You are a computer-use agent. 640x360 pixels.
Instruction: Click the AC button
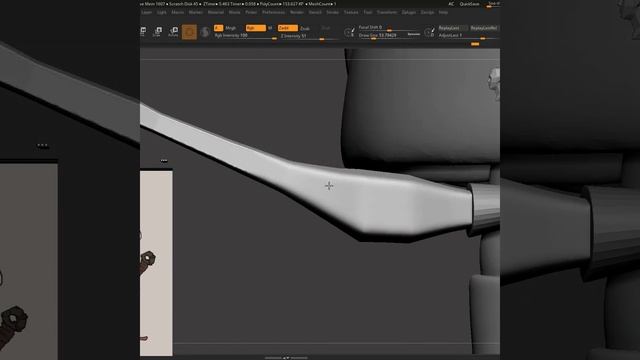click(451, 4)
